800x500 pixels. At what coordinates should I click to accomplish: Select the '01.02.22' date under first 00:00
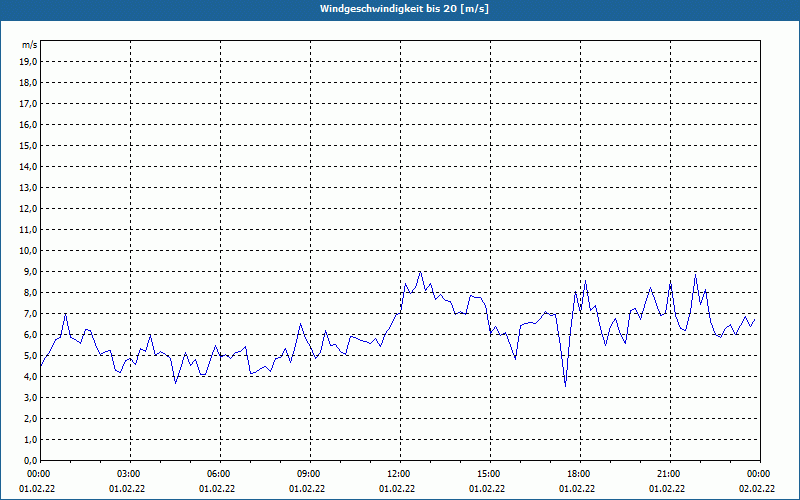point(37,489)
